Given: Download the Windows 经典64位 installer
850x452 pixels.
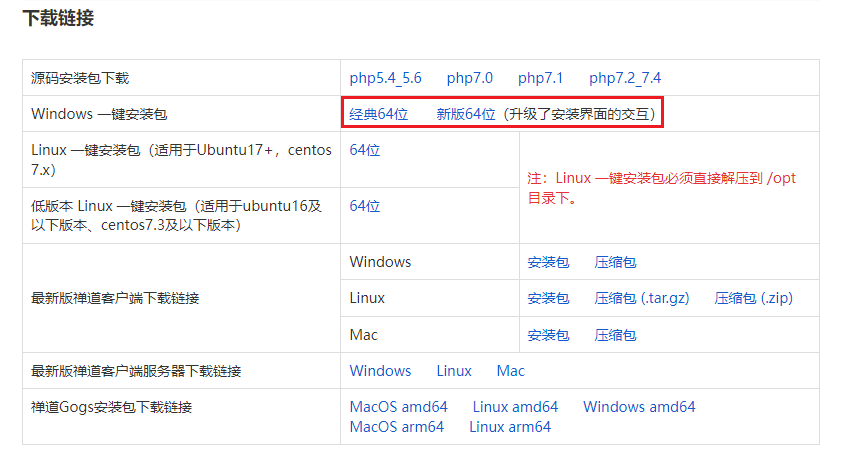Looking at the screenshot, I should (379, 114).
